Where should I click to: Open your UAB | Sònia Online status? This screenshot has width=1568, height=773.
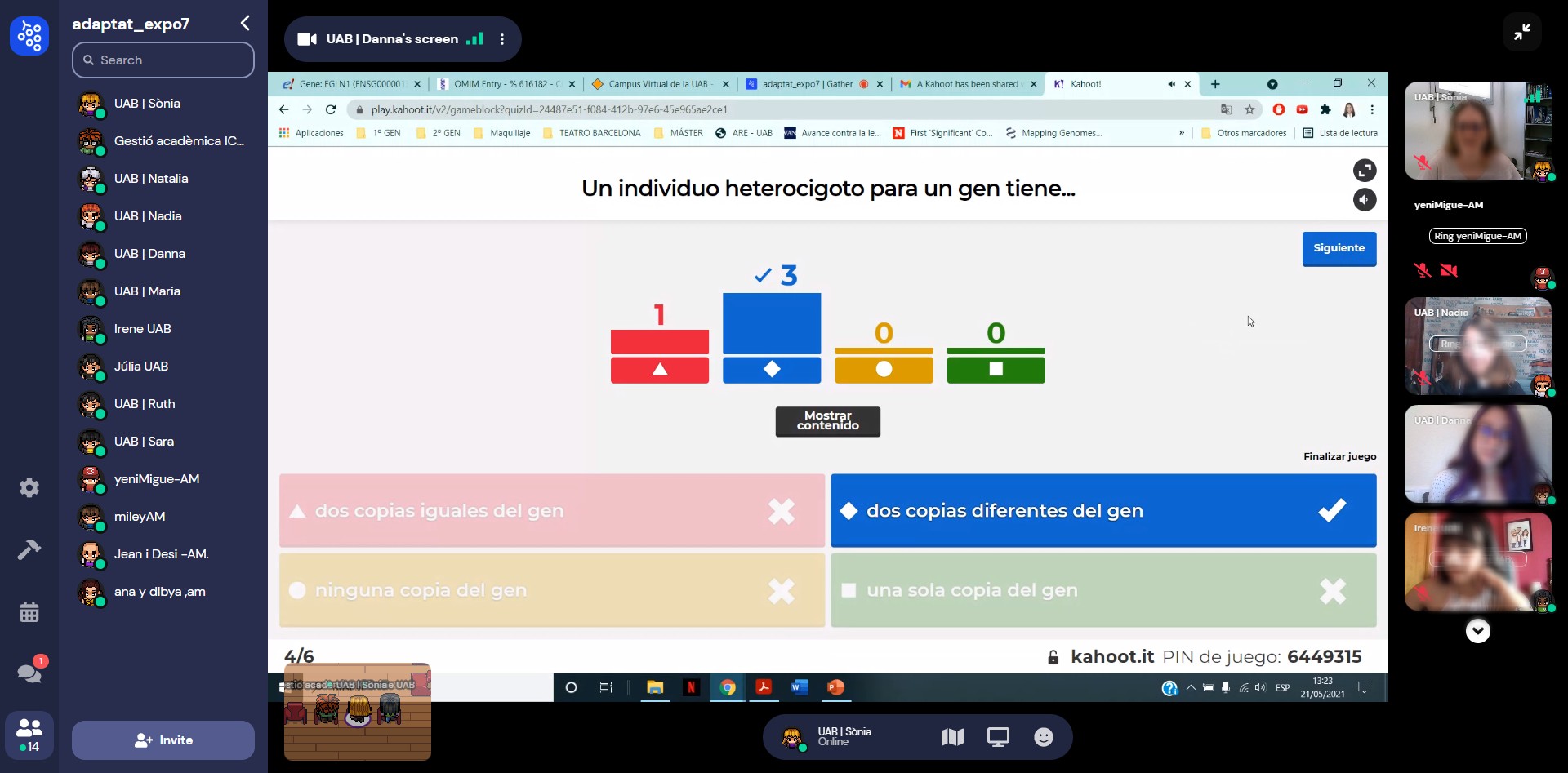(x=826, y=737)
